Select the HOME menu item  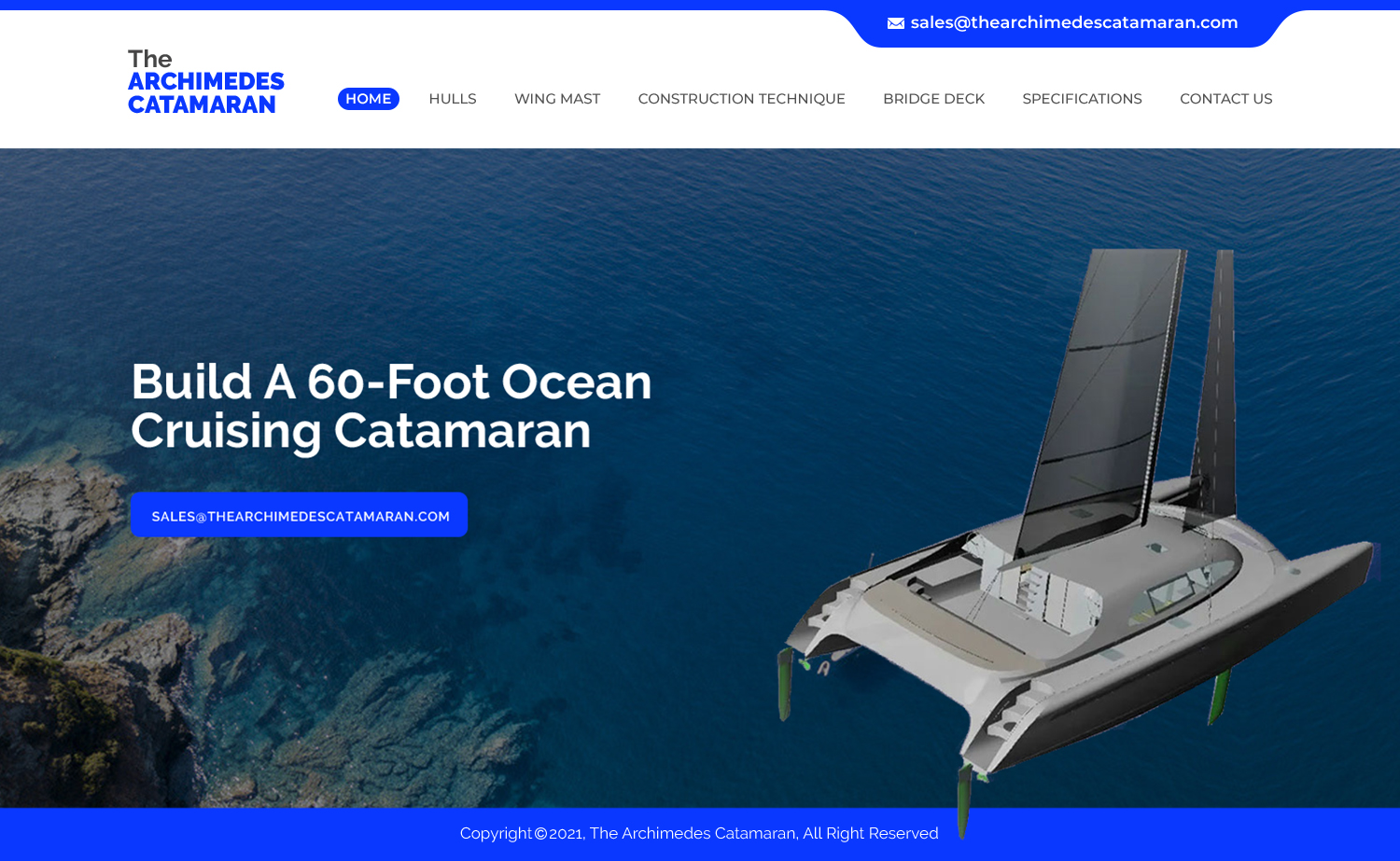coord(369,99)
